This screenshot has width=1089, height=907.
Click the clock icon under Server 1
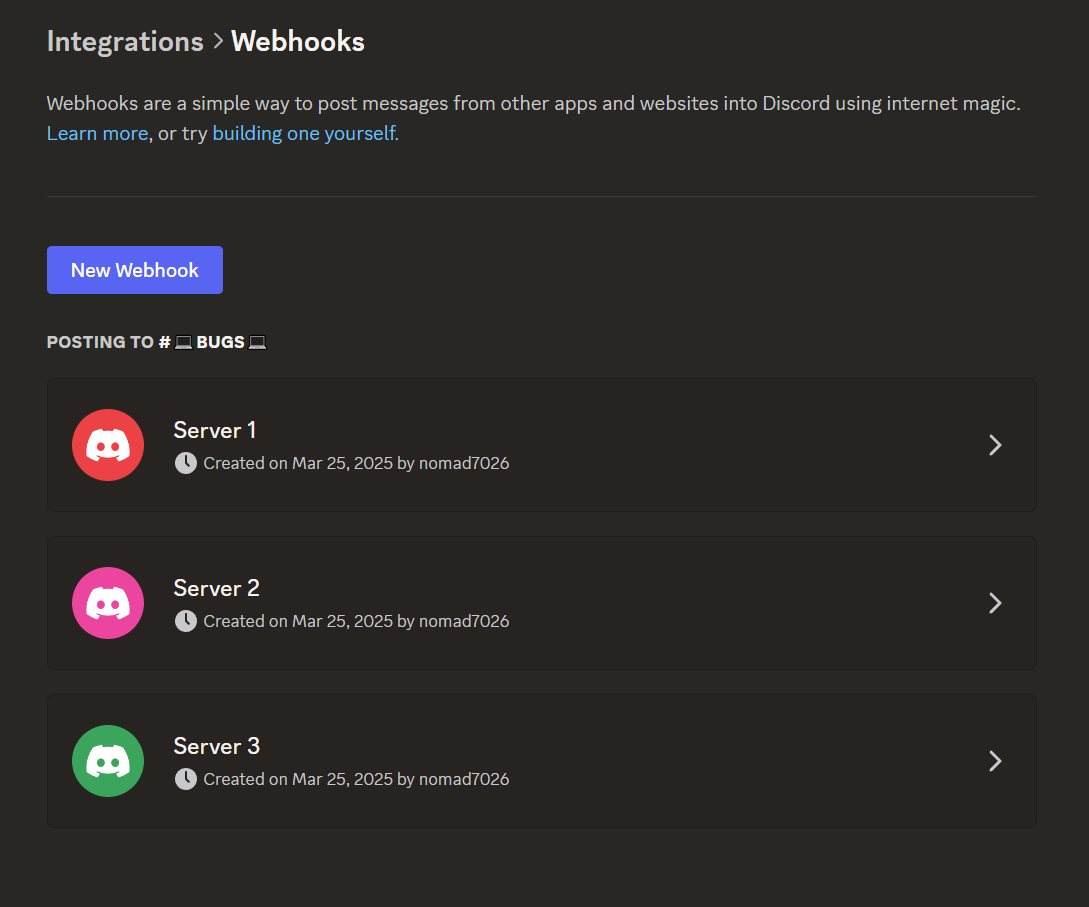tap(186, 463)
